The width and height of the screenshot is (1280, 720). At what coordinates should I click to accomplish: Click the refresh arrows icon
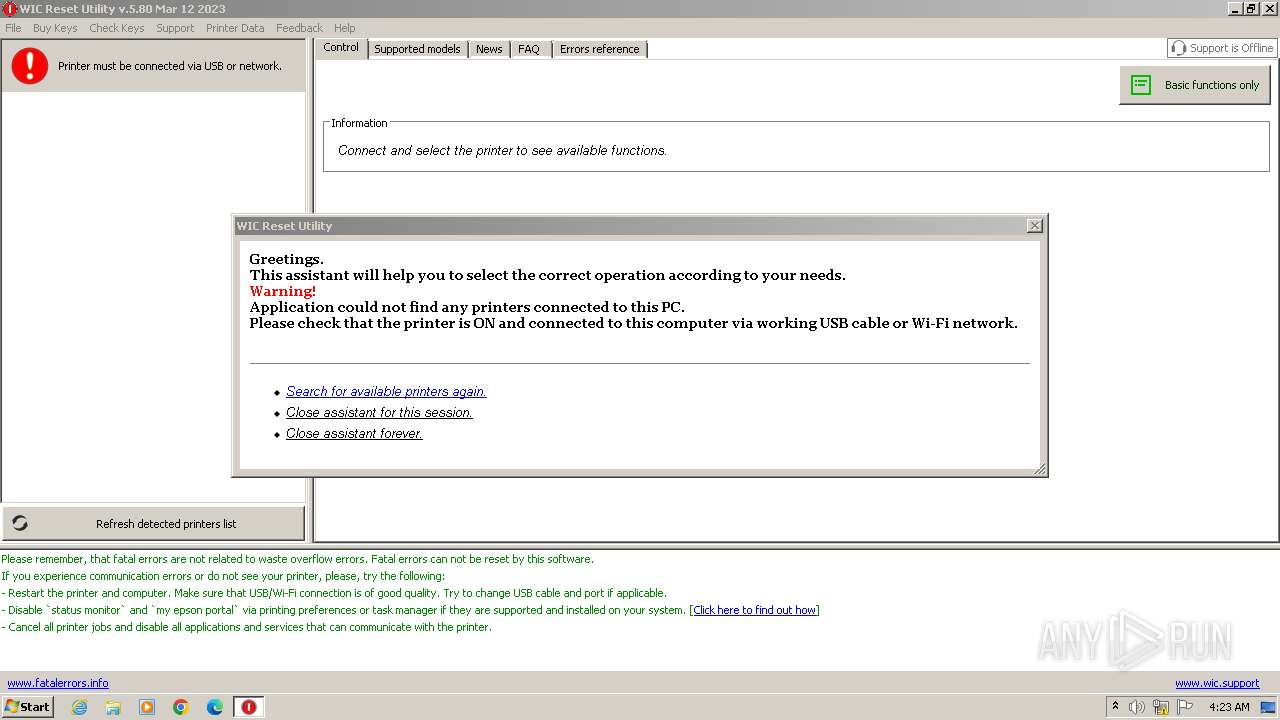click(20, 523)
